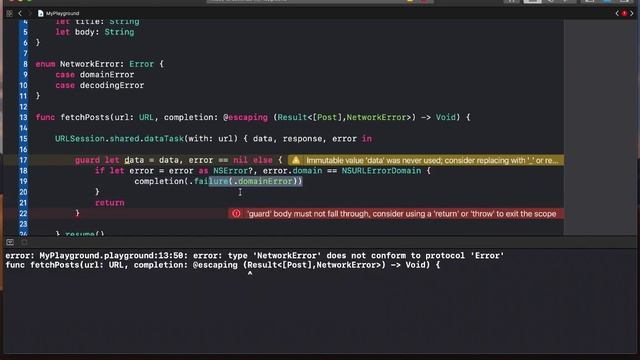This screenshot has height=360, width=640.
Task: Click the MyPlayground file icon in jump bar
Action: point(40,13)
